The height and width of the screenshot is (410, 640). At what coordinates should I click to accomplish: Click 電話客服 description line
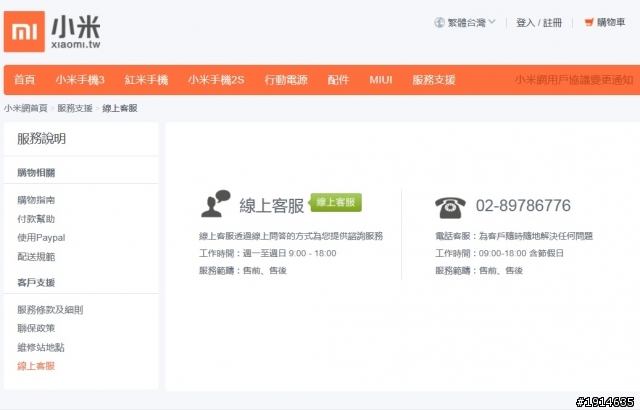pos(514,236)
